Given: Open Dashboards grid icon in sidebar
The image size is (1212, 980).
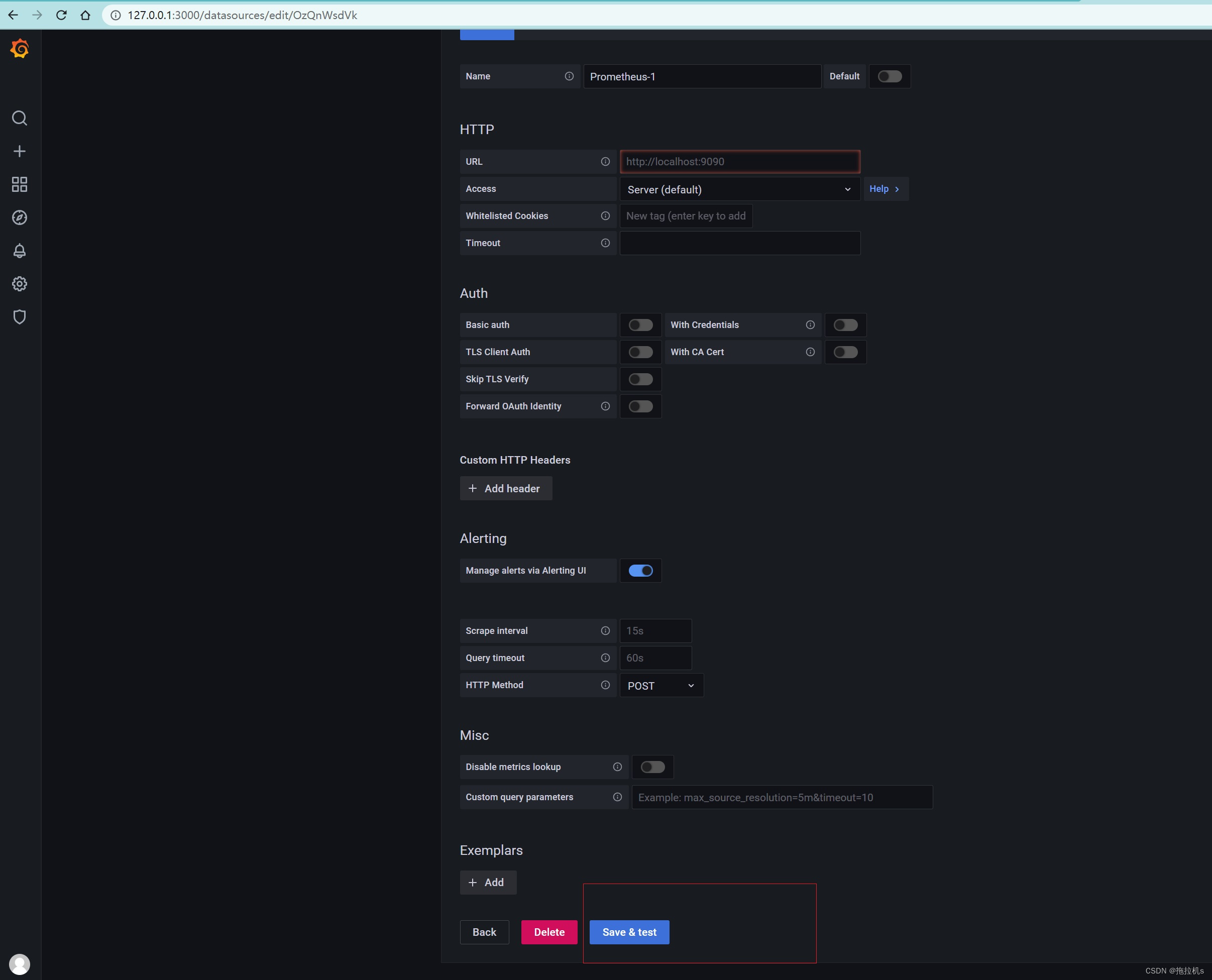Looking at the screenshot, I should pos(20,184).
